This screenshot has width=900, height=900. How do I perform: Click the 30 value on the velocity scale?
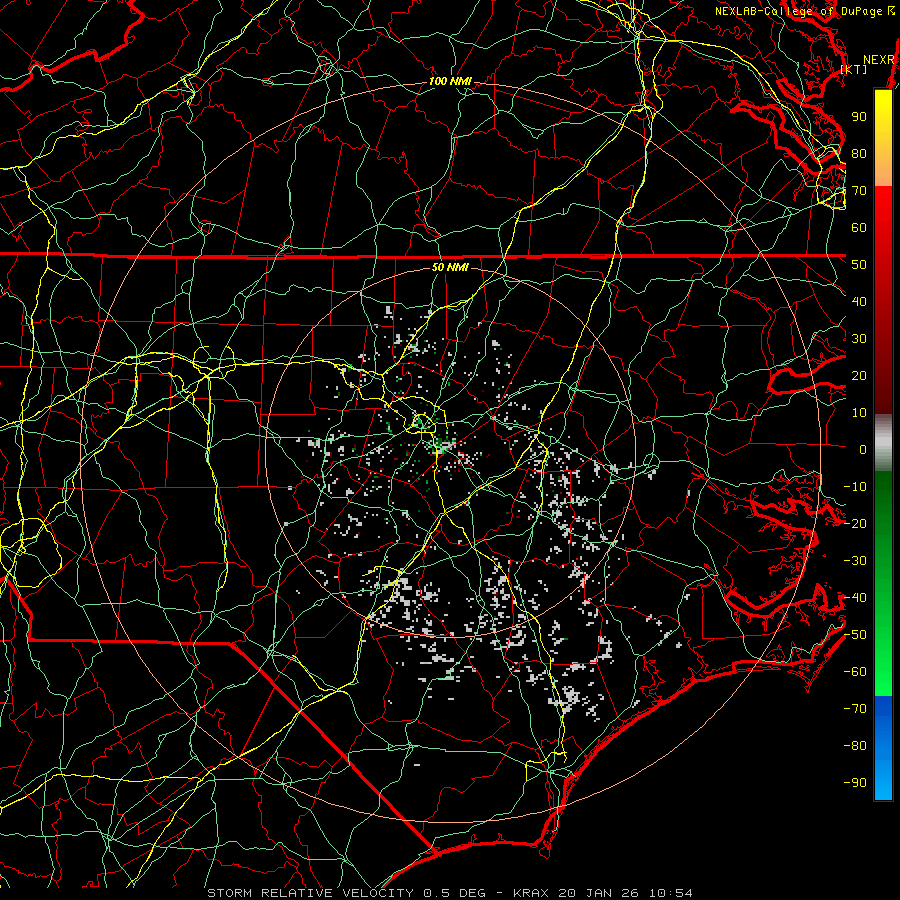click(x=859, y=339)
